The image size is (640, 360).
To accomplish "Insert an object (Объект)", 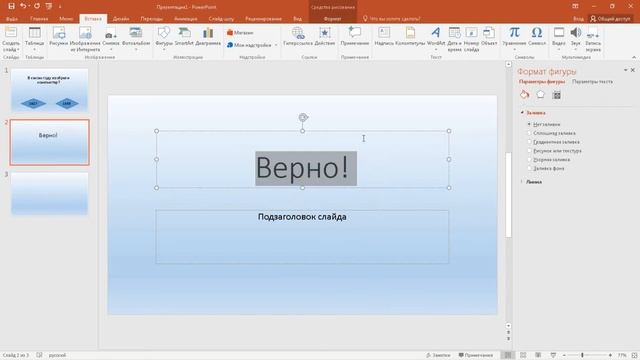I will pyautogui.click(x=489, y=37).
